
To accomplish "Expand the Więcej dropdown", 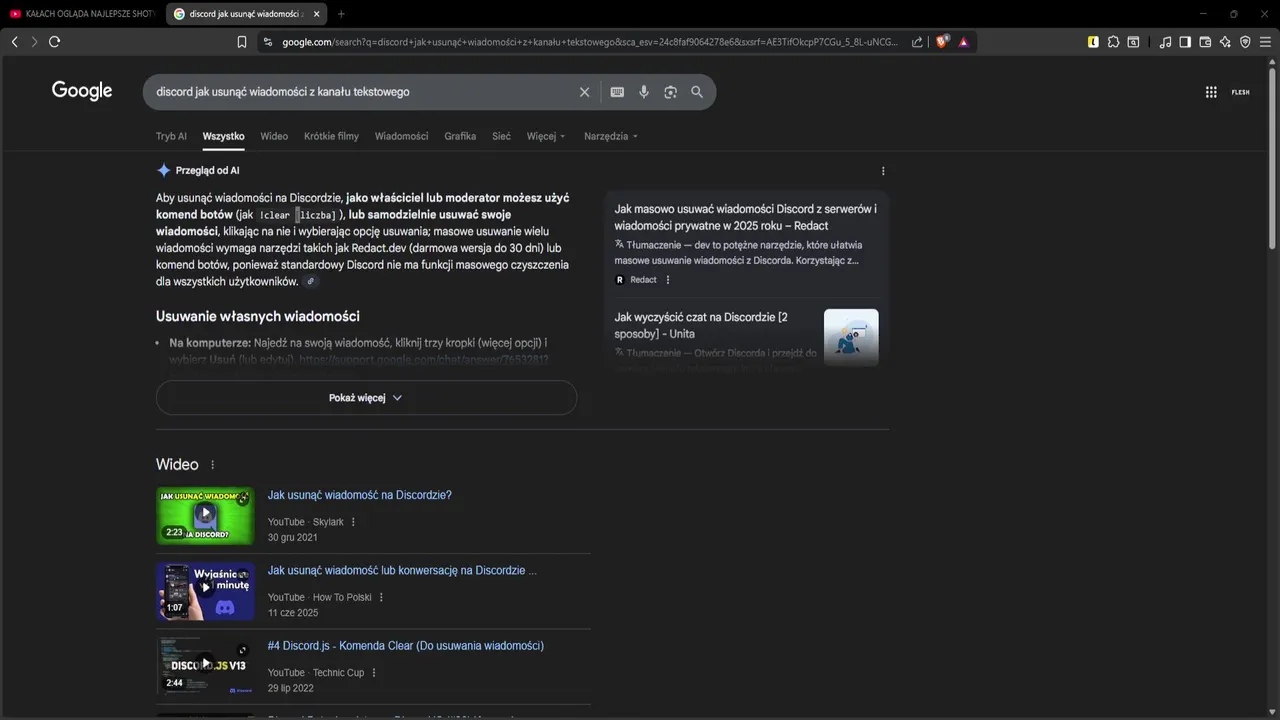I will 546,136.
